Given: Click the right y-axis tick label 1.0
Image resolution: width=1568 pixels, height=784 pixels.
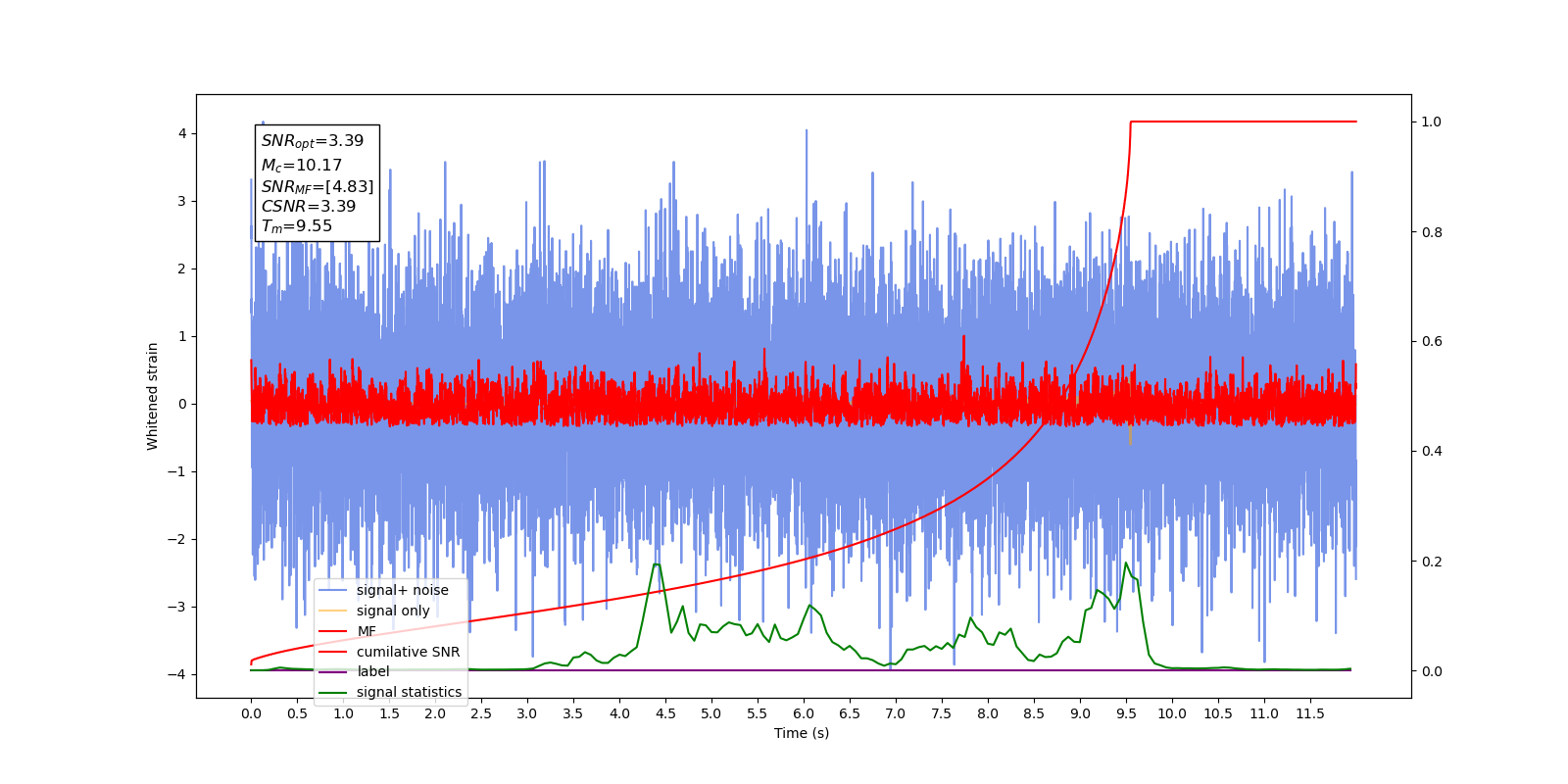Looking at the screenshot, I should tap(1432, 122).
